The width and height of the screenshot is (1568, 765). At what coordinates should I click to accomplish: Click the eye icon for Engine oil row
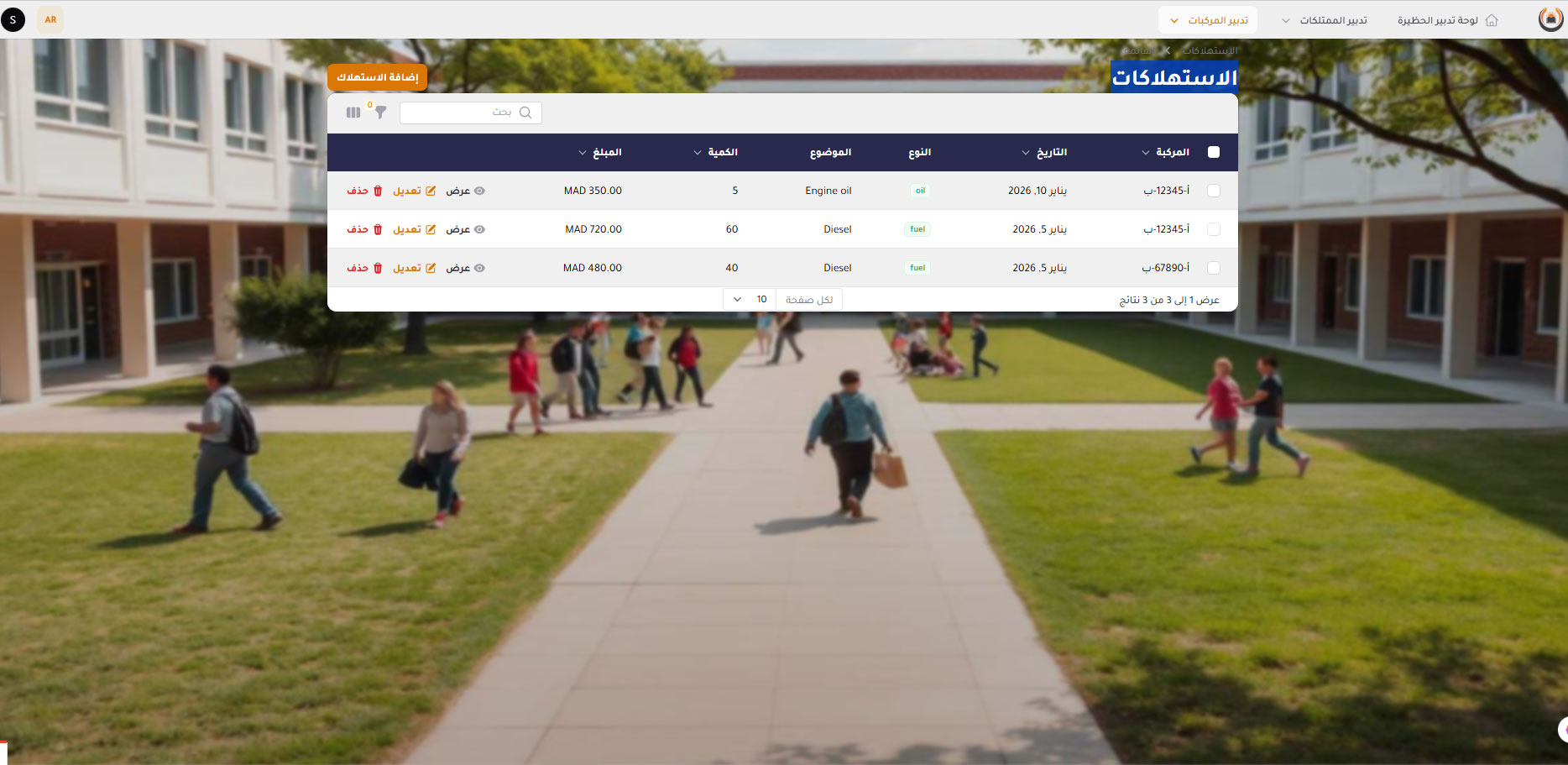(479, 191)
